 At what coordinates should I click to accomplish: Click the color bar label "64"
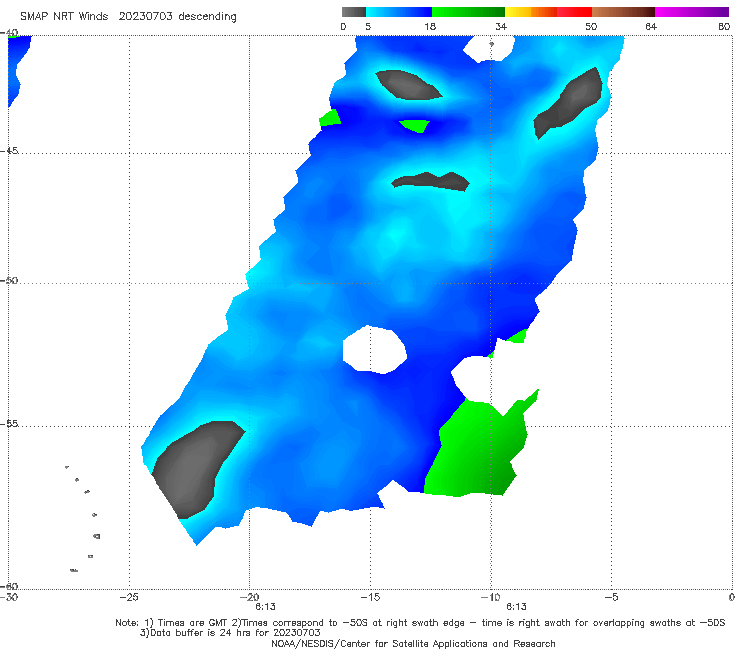[651, 26]
